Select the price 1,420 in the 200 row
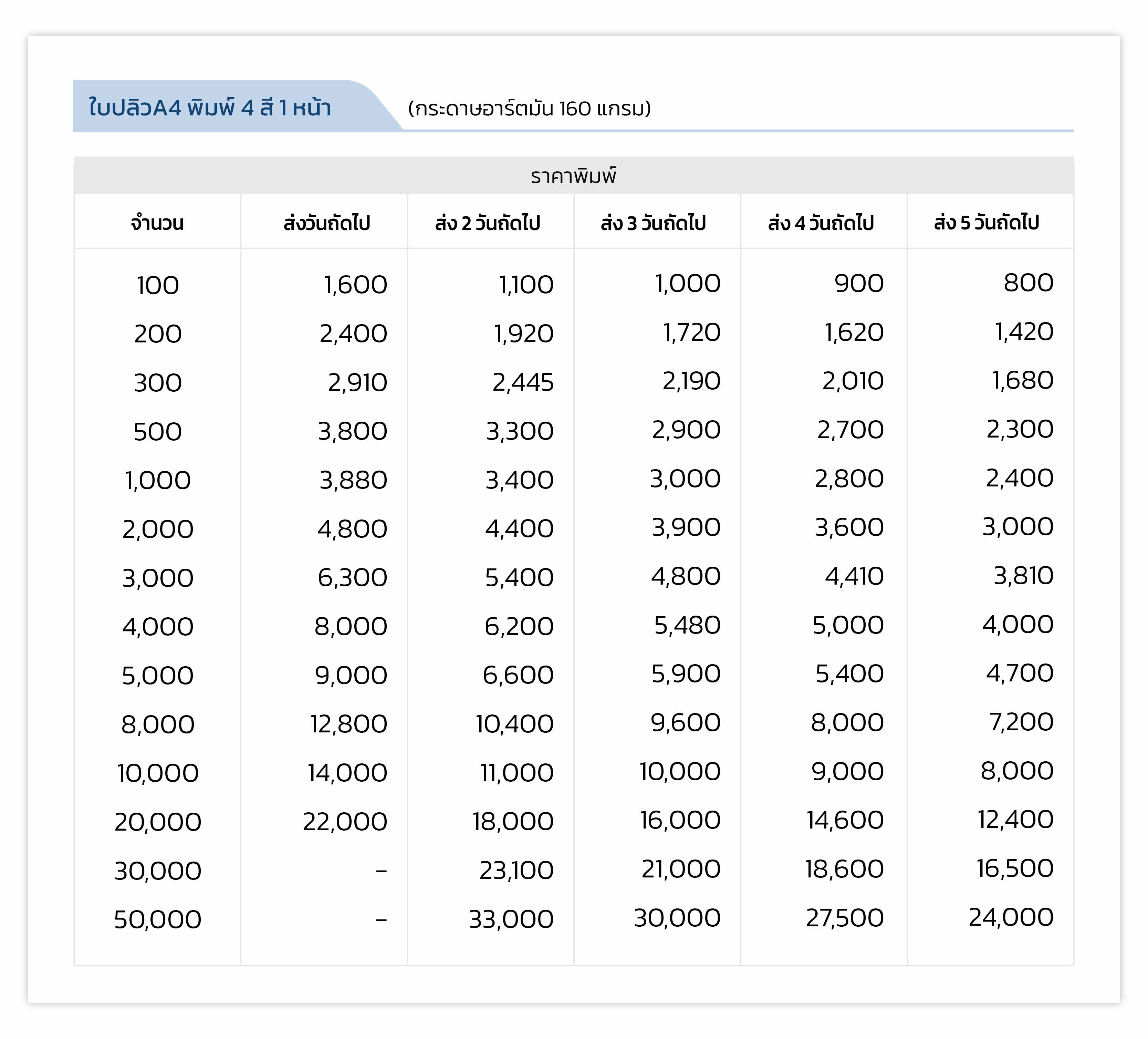The image size is (1148, 1039). tap(1024, 331)
